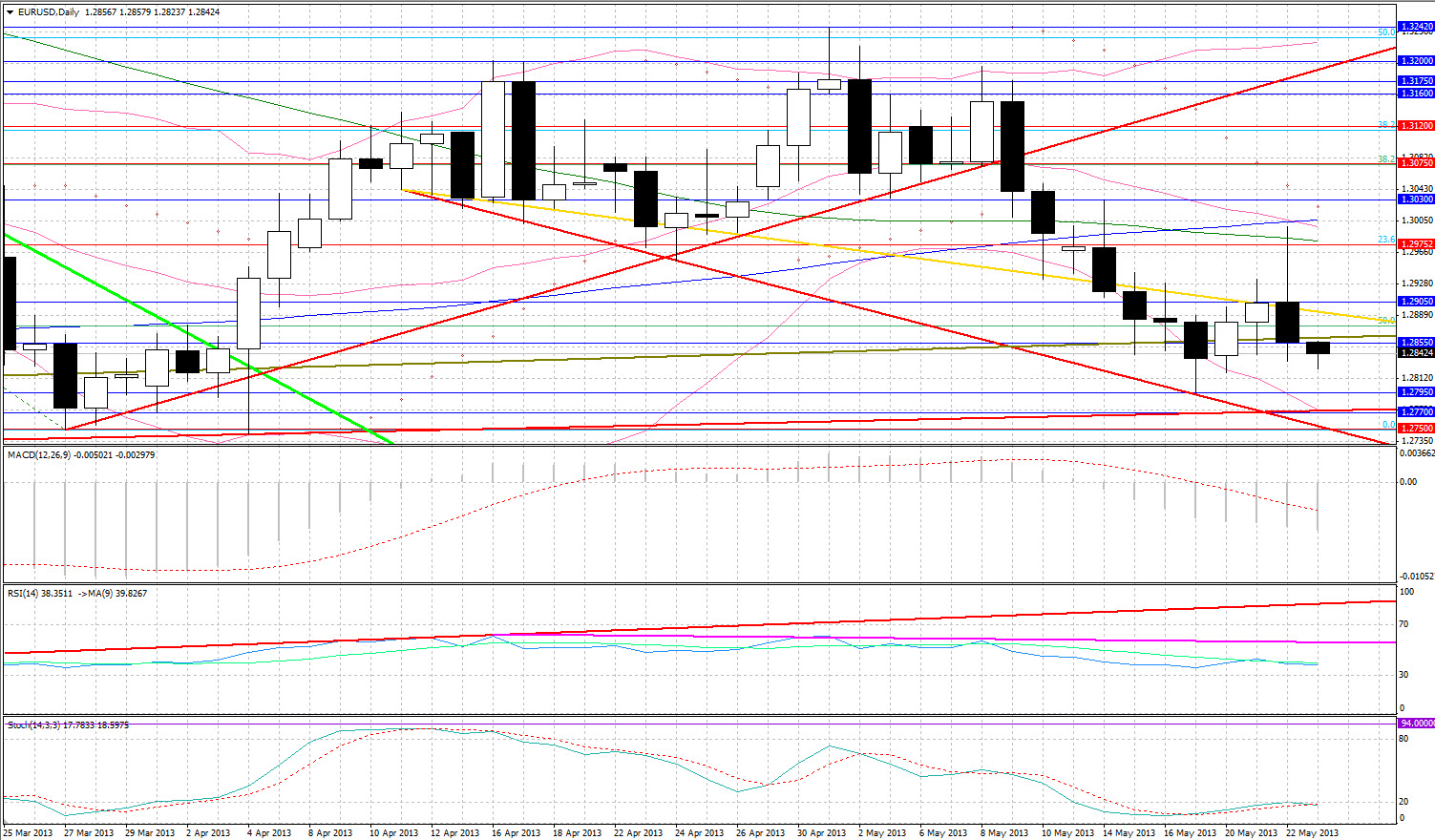Viewport: 1435px width, 840px height.
Task: Click the 16 May 2013 date label
Action: pyautogui.click(x=1190, y=832)
